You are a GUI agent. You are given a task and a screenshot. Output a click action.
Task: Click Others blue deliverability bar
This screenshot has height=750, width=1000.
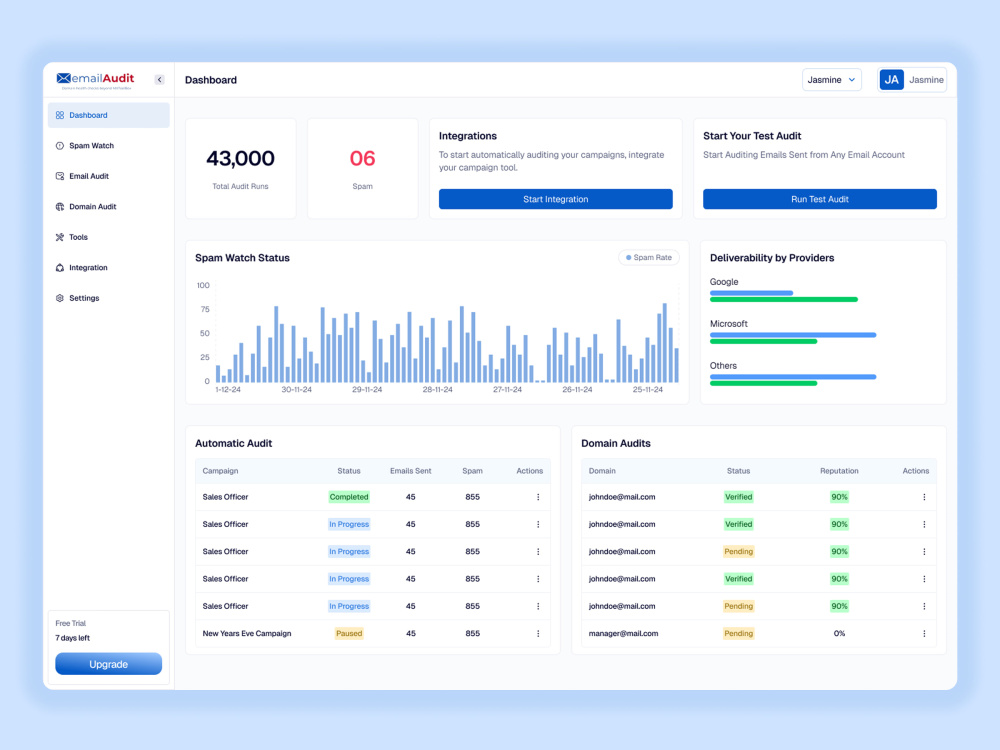coord(793,377)
